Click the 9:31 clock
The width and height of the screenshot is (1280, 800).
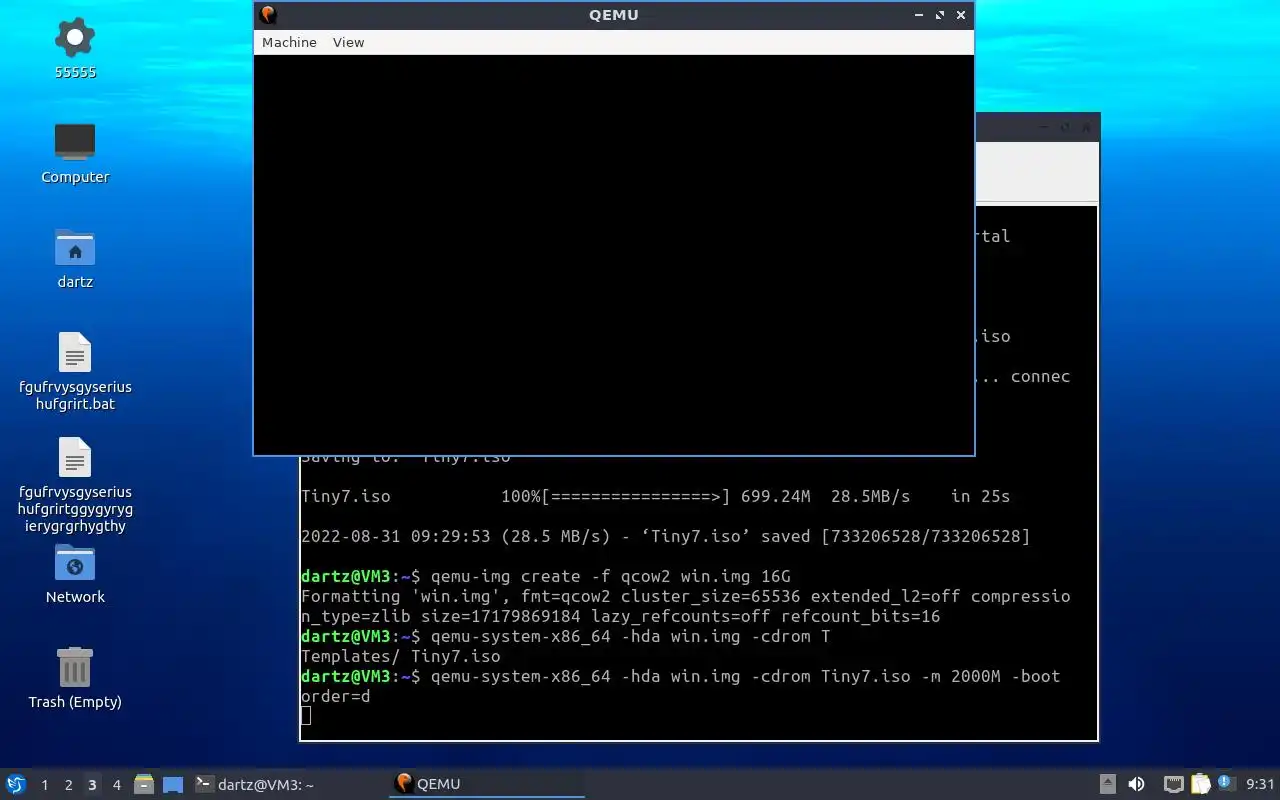click(x=1260, y=784)
